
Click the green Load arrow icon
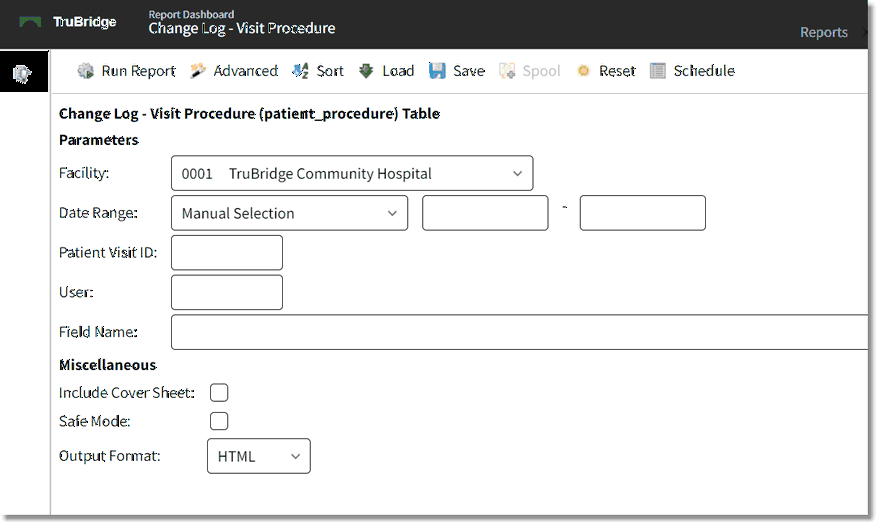(x=366, y=71)
